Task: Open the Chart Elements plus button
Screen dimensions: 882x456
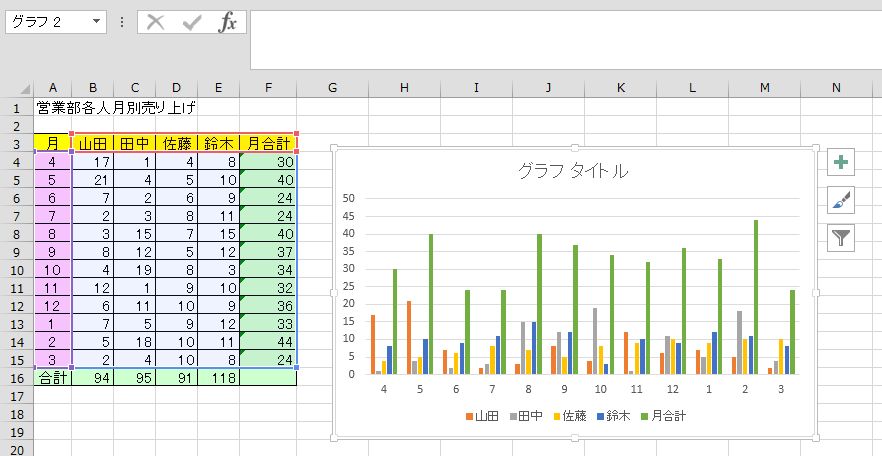Action: pos(841,163)
